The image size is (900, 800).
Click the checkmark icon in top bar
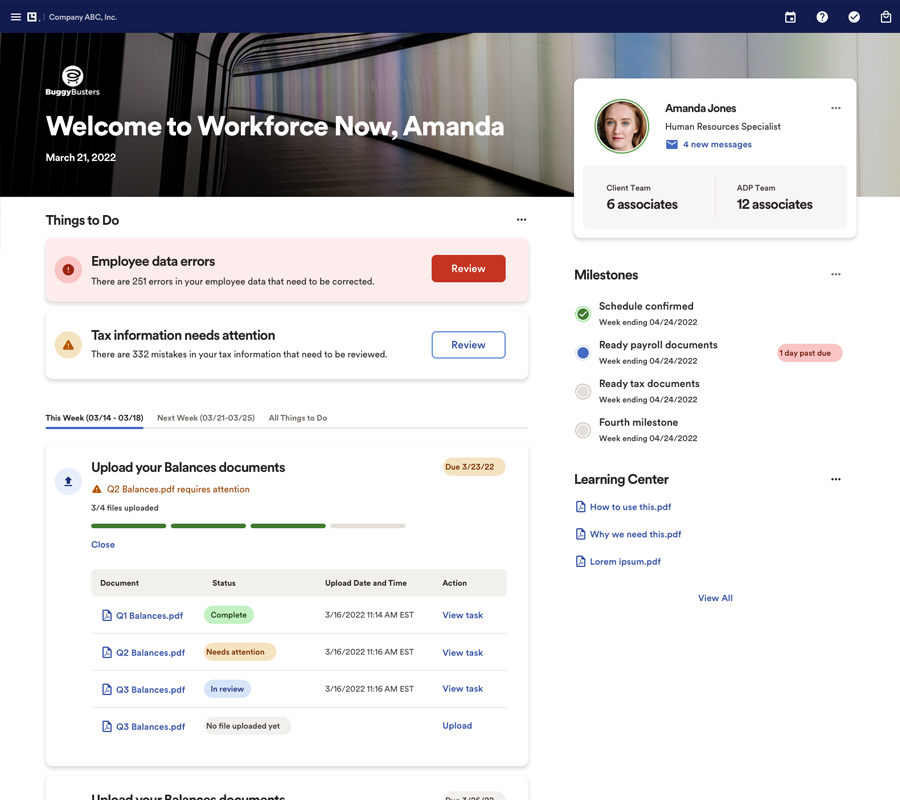[x=853, y=17]
